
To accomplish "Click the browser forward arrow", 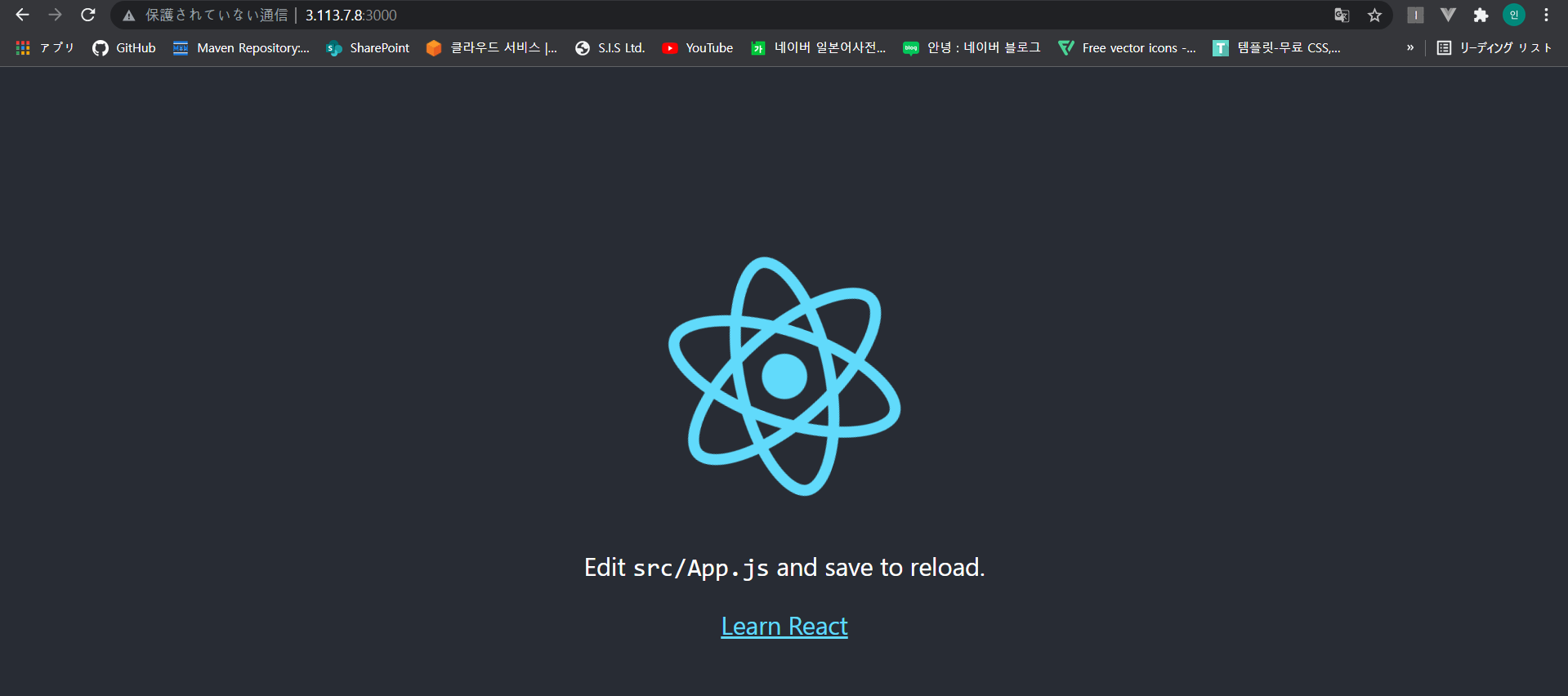I will point(55,15).
